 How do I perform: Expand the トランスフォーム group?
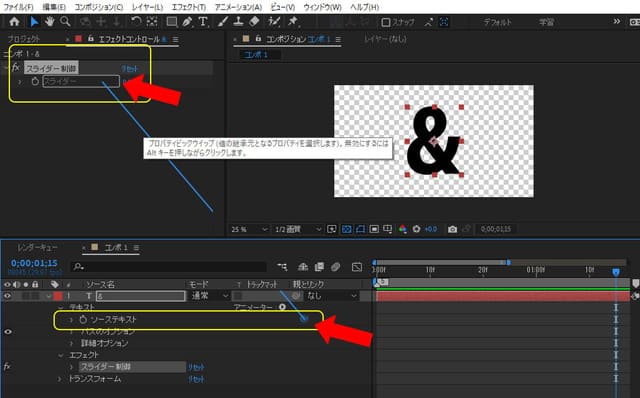point(60,379)
